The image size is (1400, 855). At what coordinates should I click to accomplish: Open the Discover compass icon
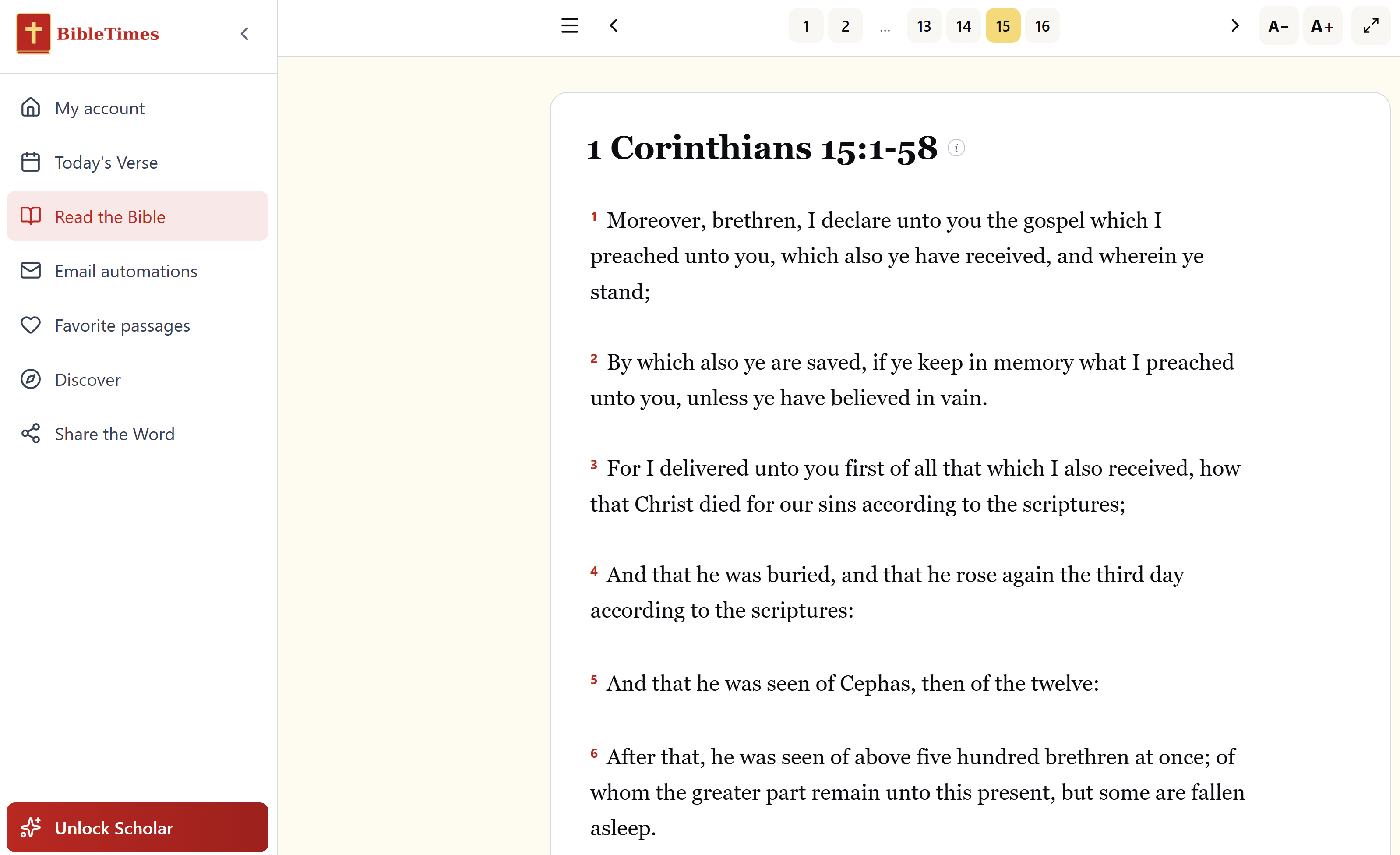(31, 379)
